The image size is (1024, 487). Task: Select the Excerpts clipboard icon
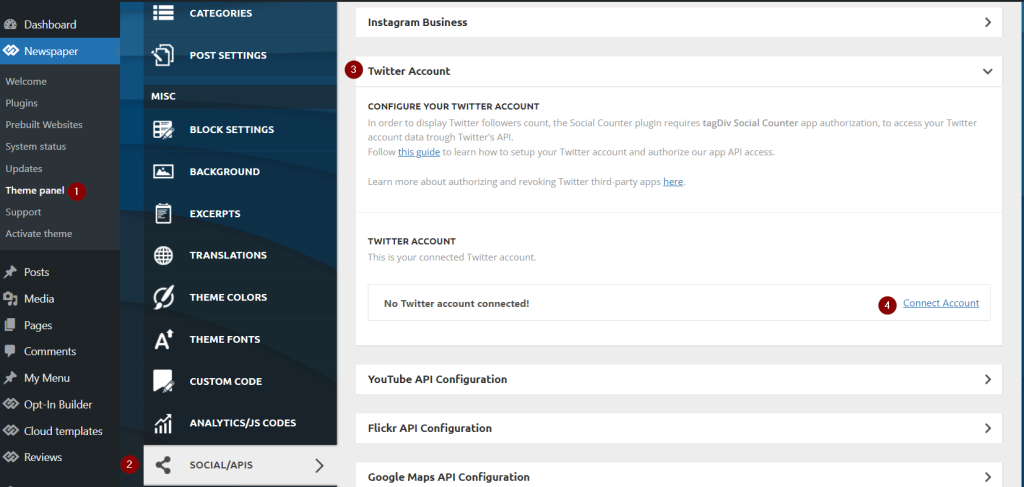tap(163, 213)
